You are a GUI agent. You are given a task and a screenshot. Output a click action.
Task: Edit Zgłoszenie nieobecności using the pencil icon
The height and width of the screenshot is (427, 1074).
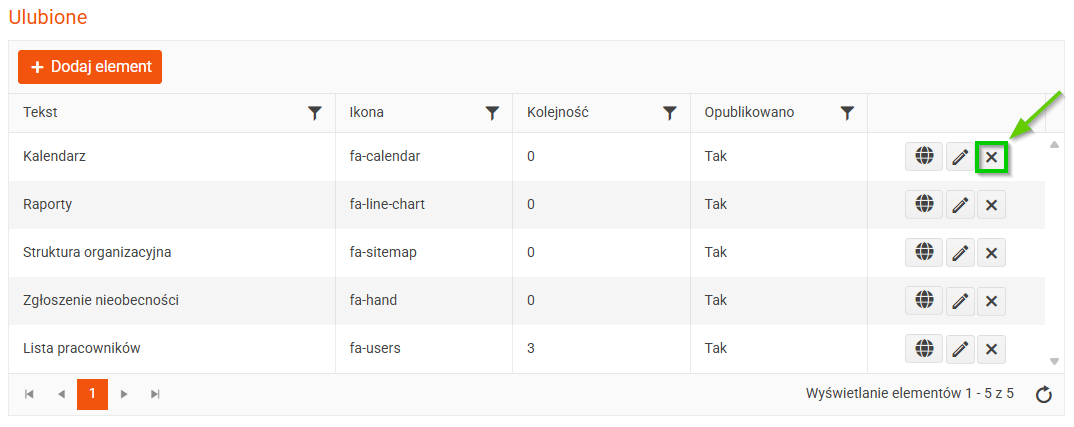coord(960,300)
